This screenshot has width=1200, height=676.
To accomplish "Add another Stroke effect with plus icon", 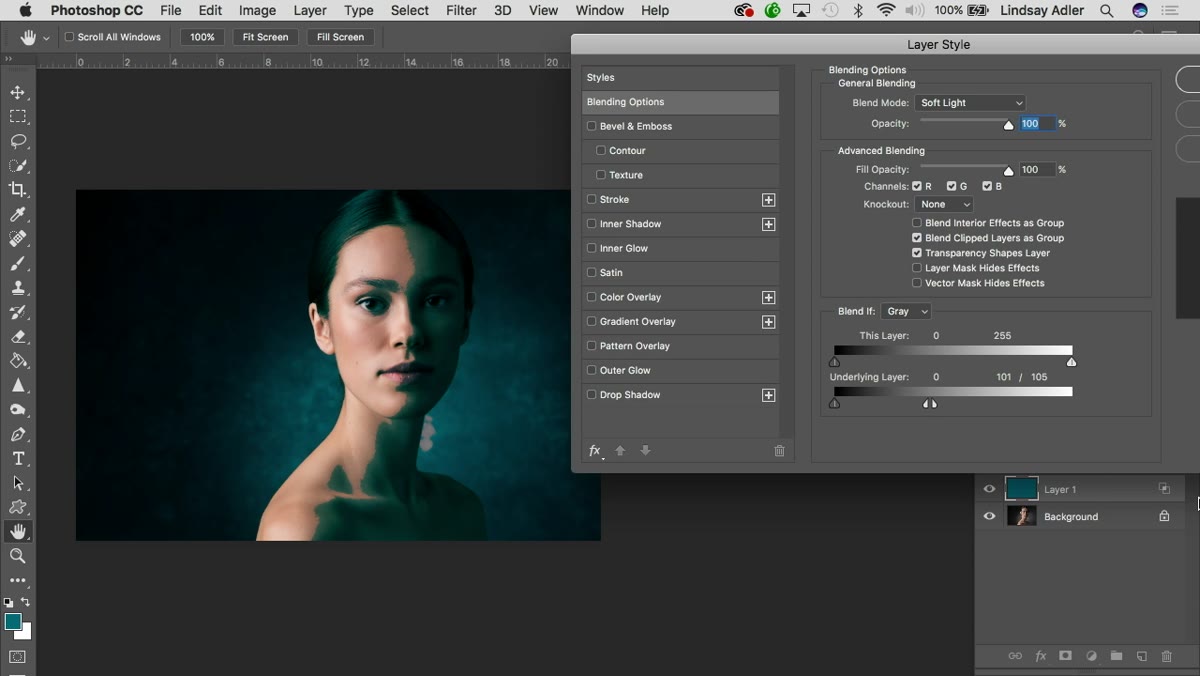I will pos(769,200).
